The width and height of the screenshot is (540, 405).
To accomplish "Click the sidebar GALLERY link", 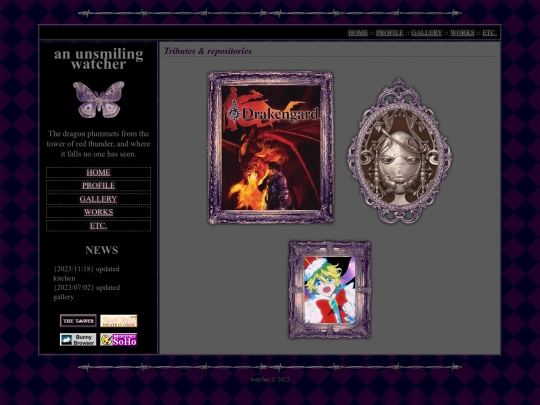I will click(98, 199).
